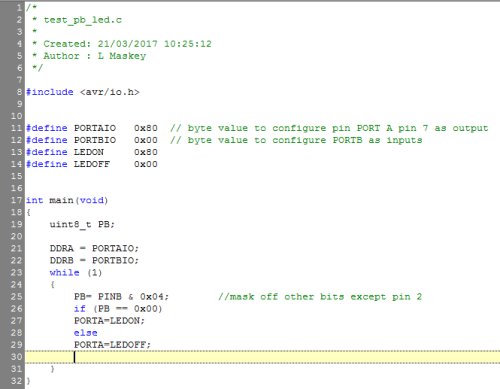Viewport: 500px width, 389px height.
Task: Click line number 8 in the gutter
Action: [19, 92]
